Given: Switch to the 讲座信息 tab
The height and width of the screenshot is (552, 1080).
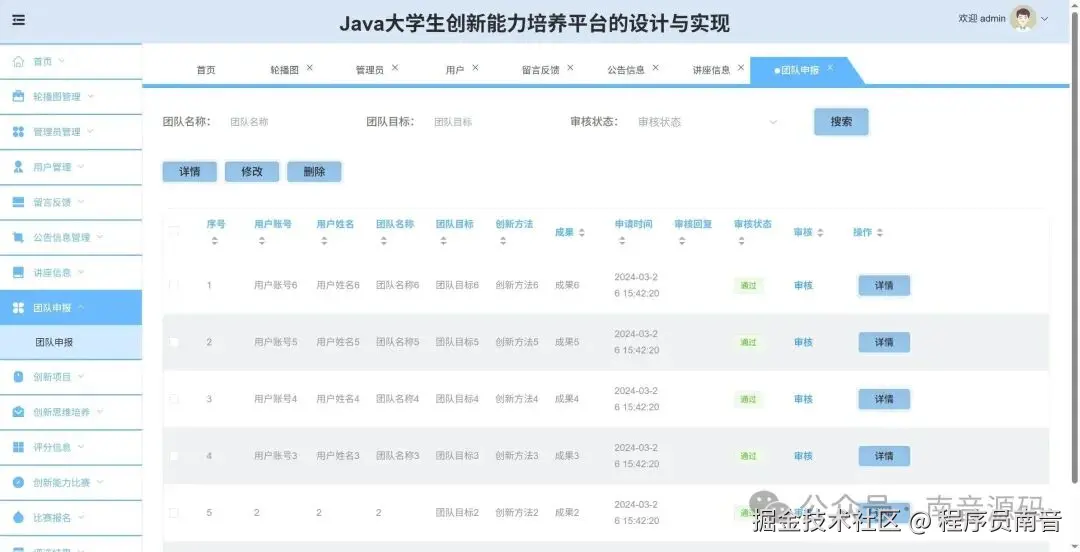Looking at the screenshot, I should 712,70.
